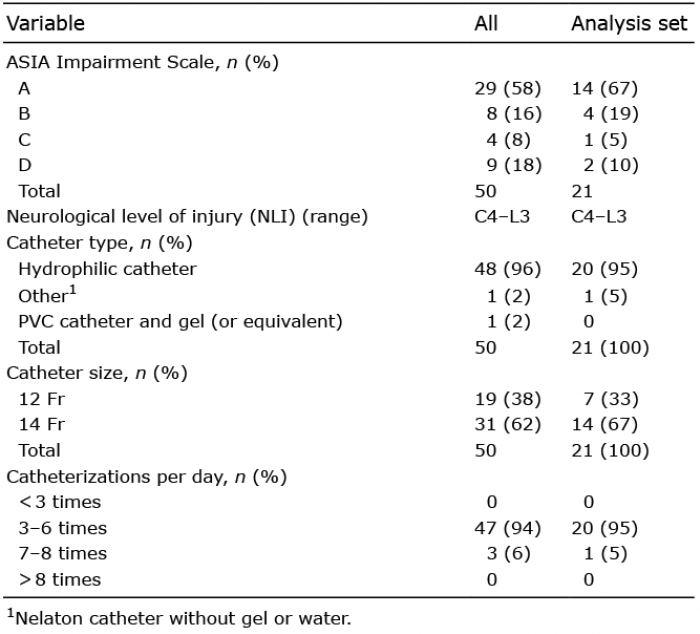The height and width of the screenshot is (634, 700).
Task: Click the 3–6 times row label
Action: (x=62, y=529)
